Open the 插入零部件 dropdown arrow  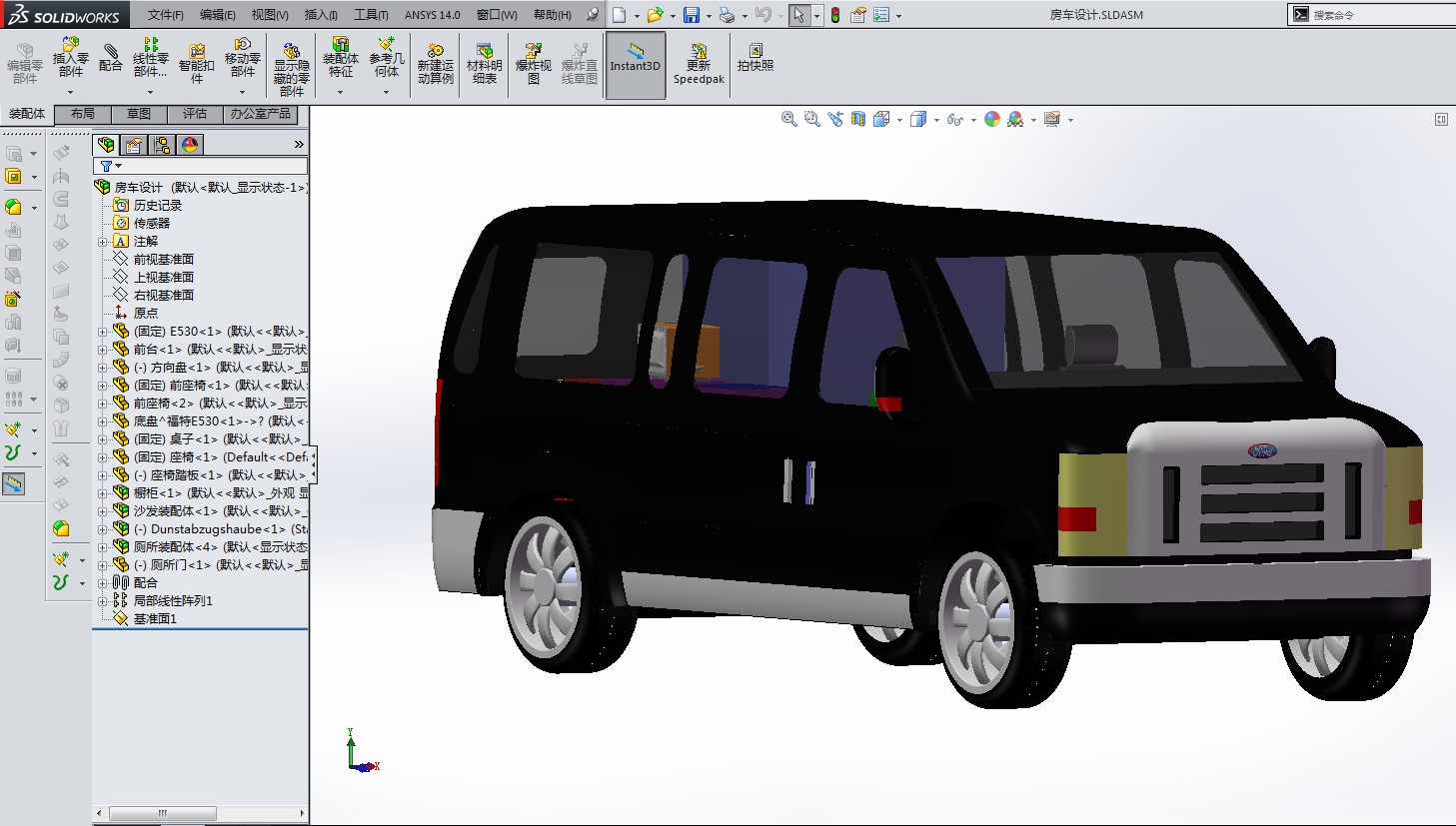[70, 92]
